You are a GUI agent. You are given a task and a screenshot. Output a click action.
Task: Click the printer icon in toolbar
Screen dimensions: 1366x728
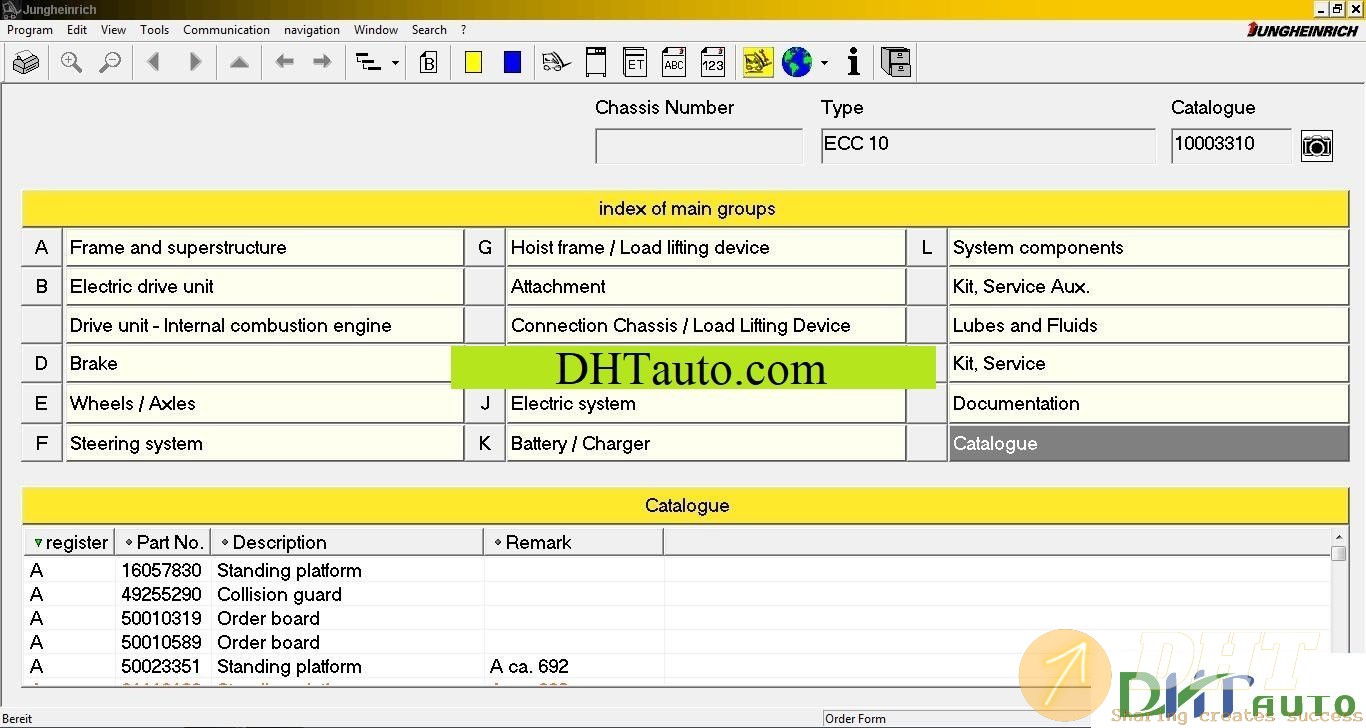pyautogui.click(x=26, y=63)
